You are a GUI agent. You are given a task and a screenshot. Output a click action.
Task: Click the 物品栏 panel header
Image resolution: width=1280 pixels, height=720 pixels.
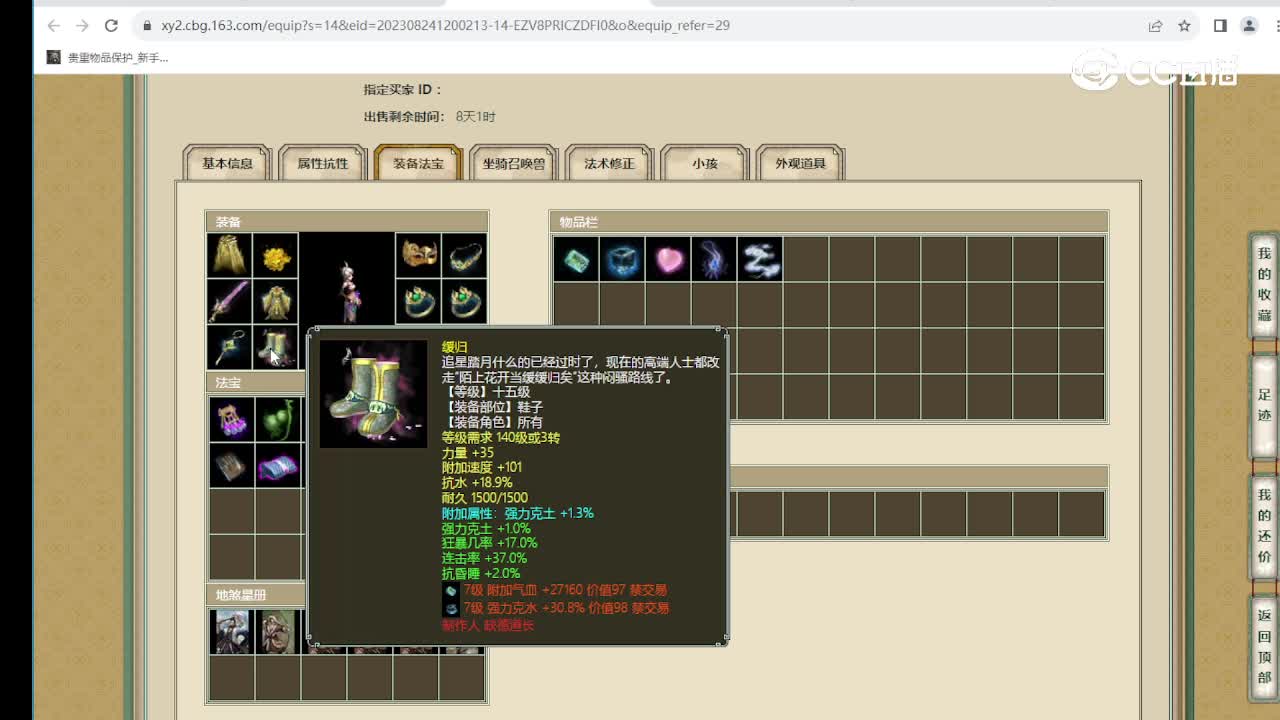pos(829,222)
